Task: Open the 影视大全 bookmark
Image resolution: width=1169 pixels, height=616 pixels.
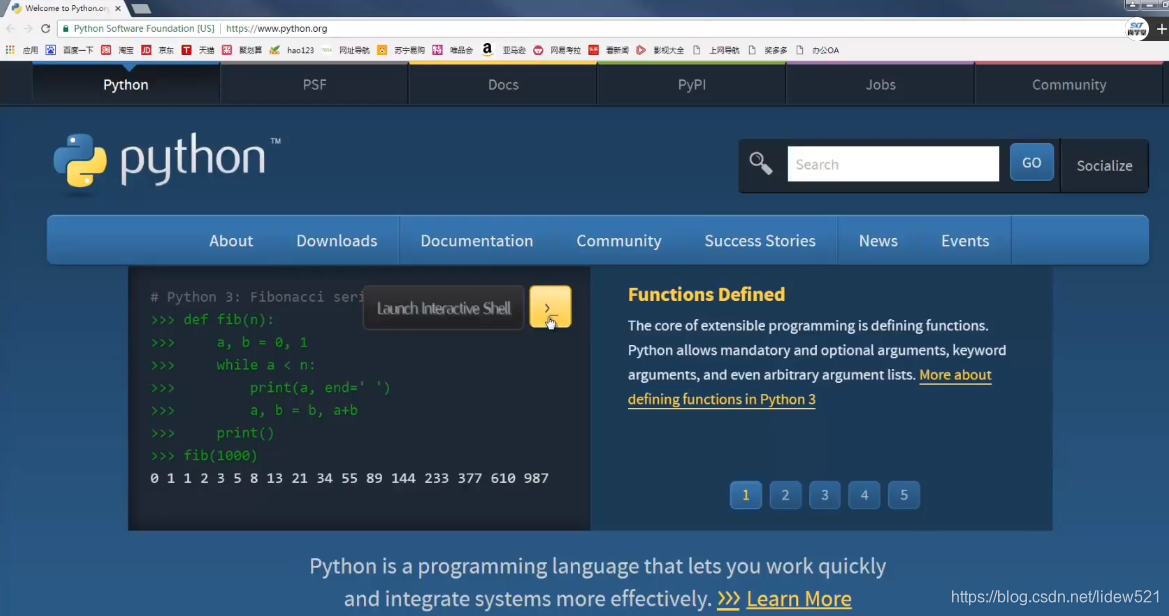Action: pyautogui.click(x=660, y=50)
